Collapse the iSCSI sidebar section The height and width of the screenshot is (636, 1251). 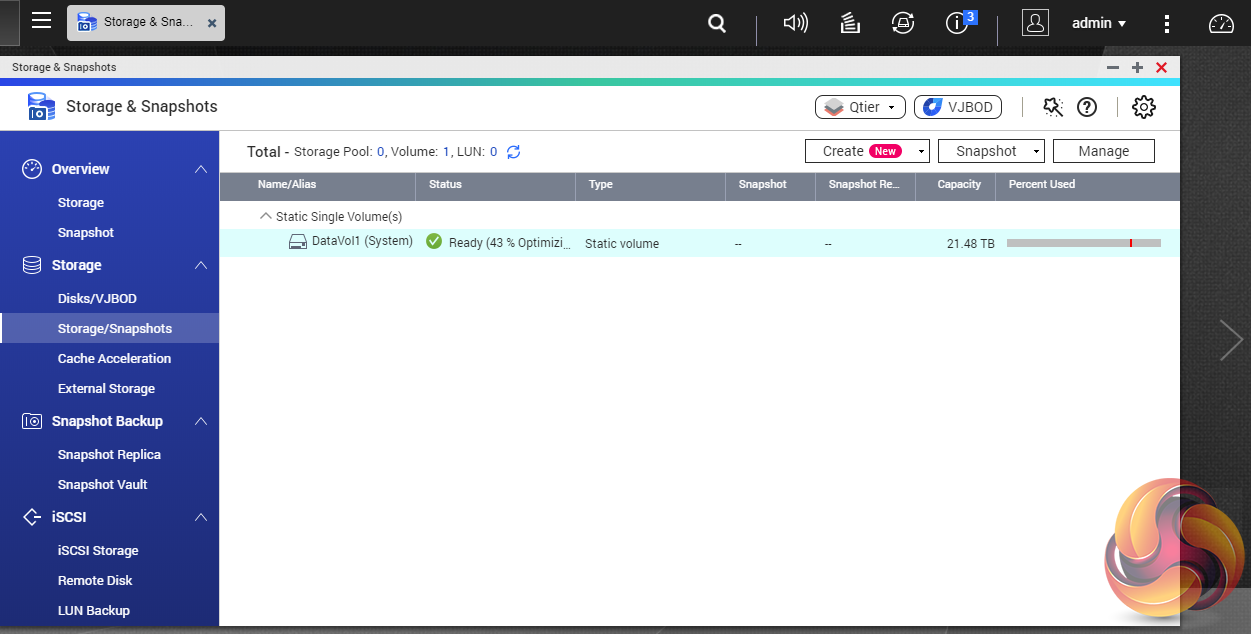pyautogui.click(x=201, y=517)
